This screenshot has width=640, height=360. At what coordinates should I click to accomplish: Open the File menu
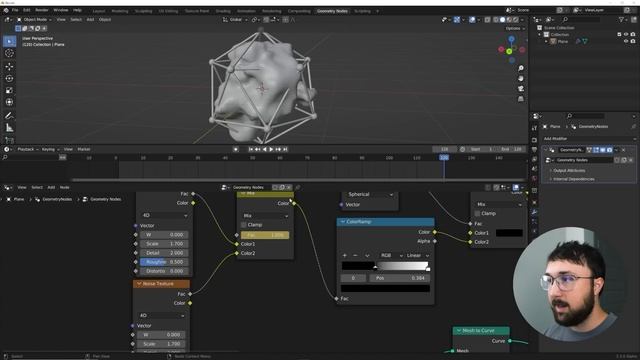(x=15, y=10)
